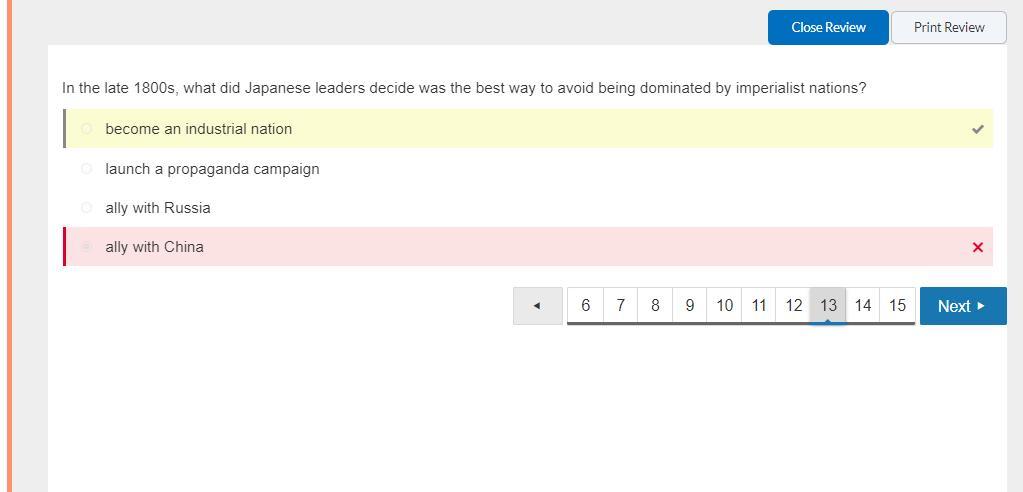Click the previous page arrow button
This screenshot has width=1023, height=492.
537,306
